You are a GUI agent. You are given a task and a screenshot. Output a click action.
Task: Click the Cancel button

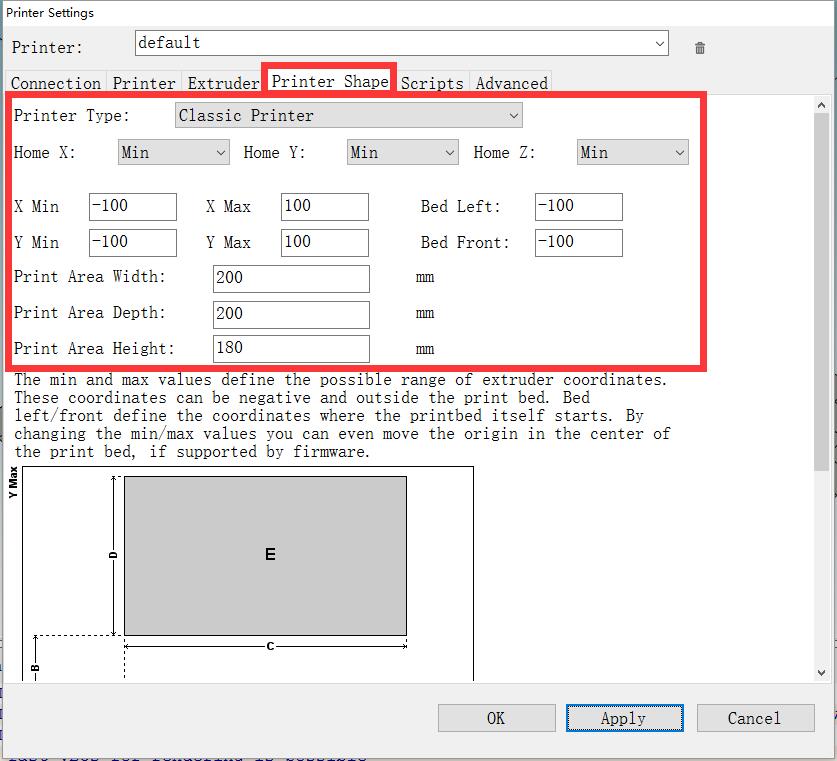pyautogui.click(x=754, y=718)
